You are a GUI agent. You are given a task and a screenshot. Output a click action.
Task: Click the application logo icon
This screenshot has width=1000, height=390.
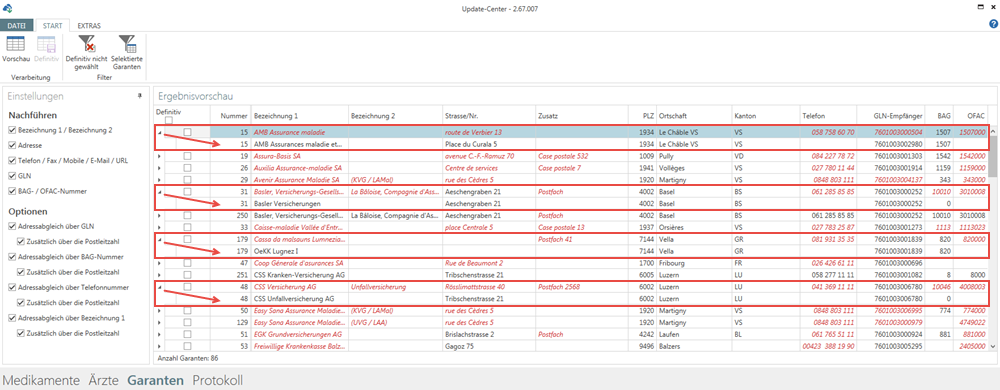[8, 7]
